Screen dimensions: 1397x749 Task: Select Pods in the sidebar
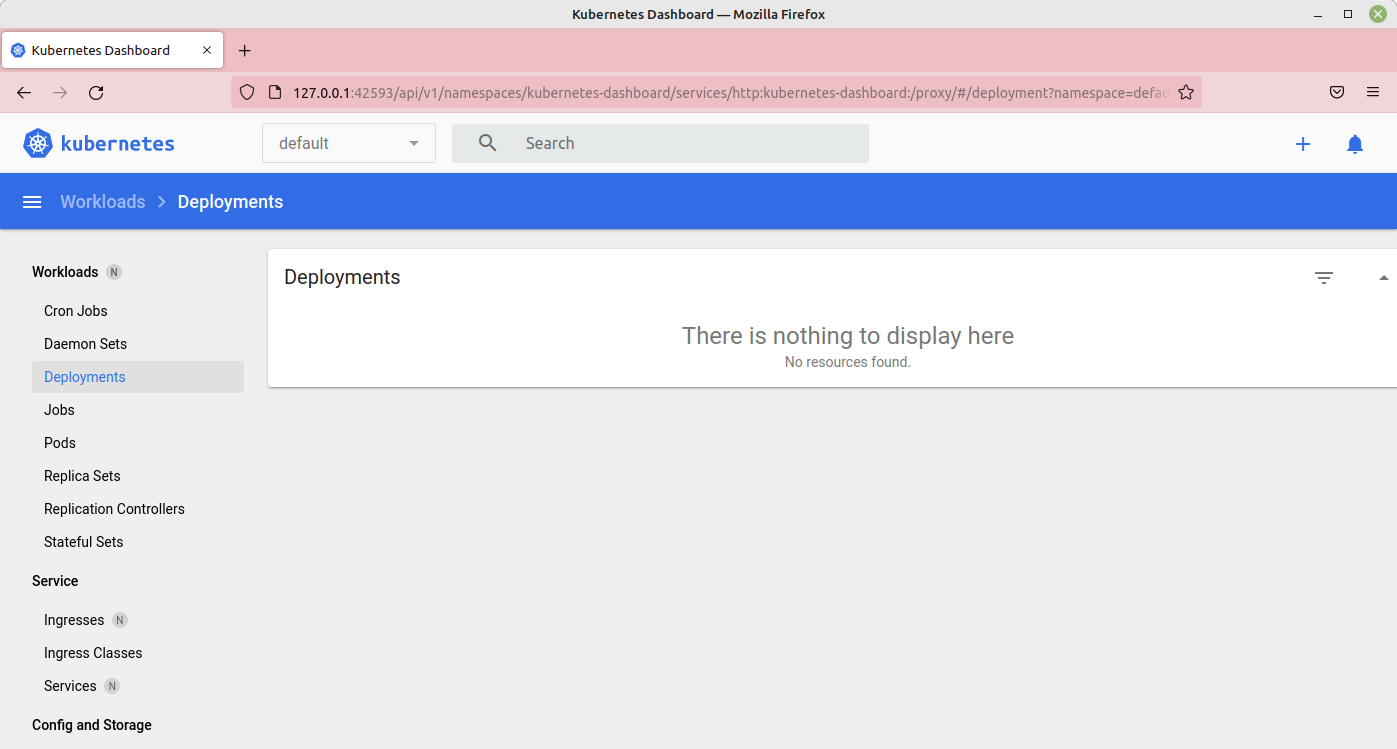[x=60, y=443]
